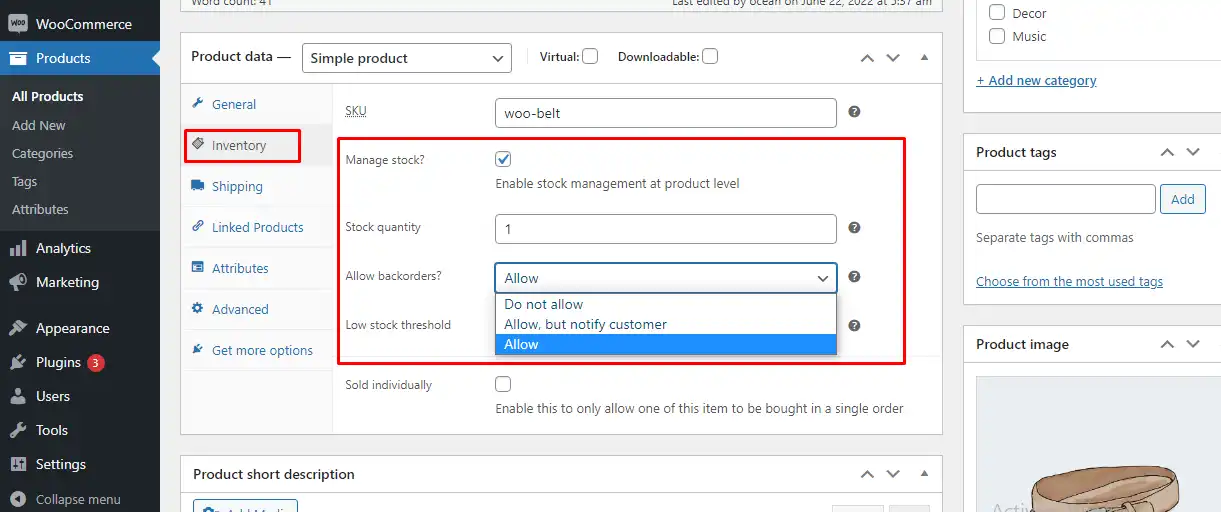Click '+ Add new category' link

1036,80
